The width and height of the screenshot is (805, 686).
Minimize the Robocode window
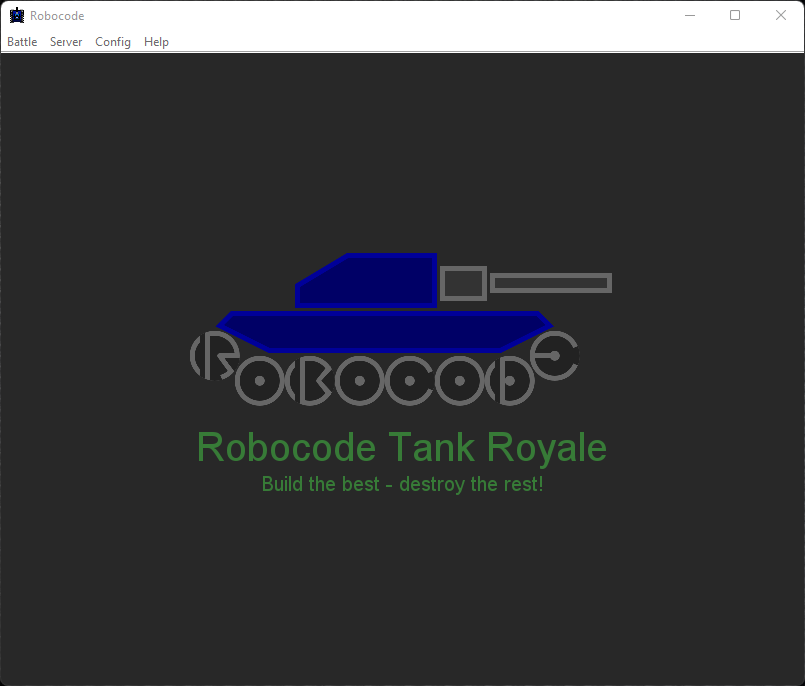[689, 15]
